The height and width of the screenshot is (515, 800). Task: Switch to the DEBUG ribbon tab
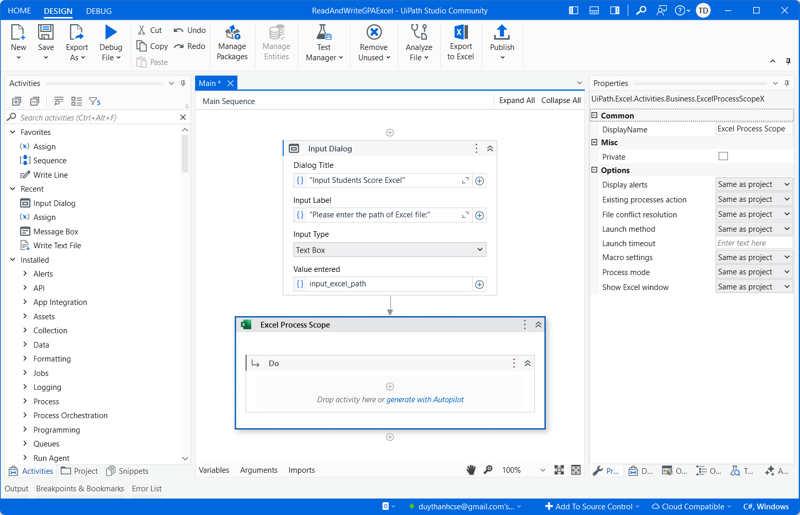(x=98, y=11)
